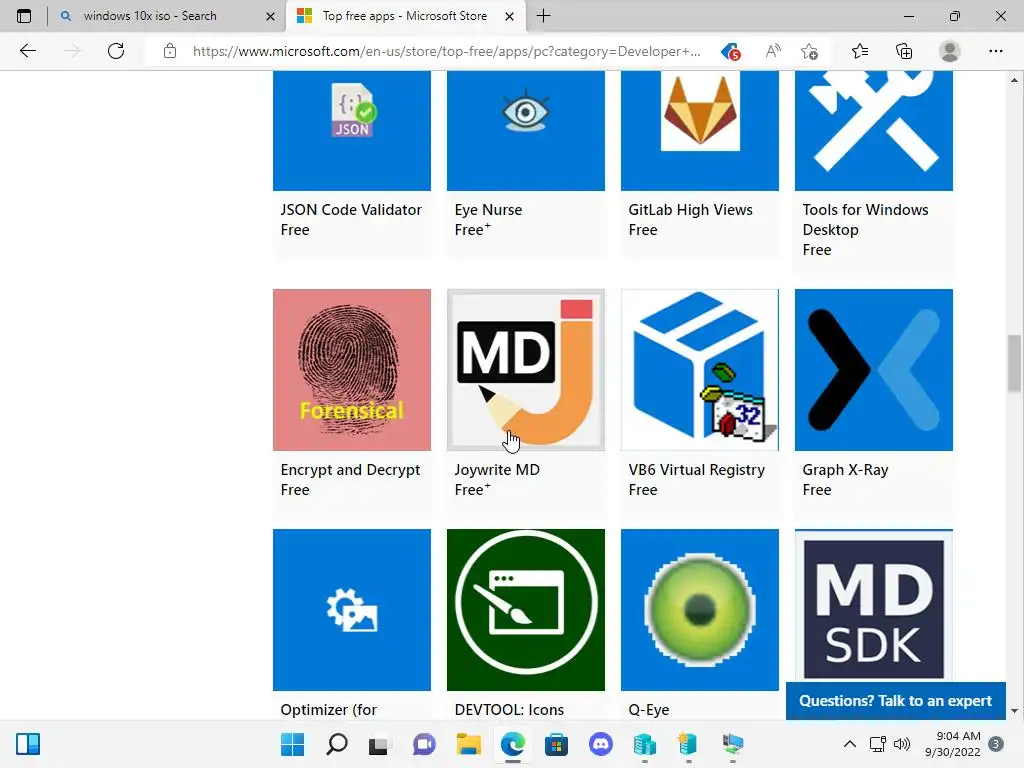1024x768 pixels.
Task: Open Settings and more menu
Action: (995, 51)
